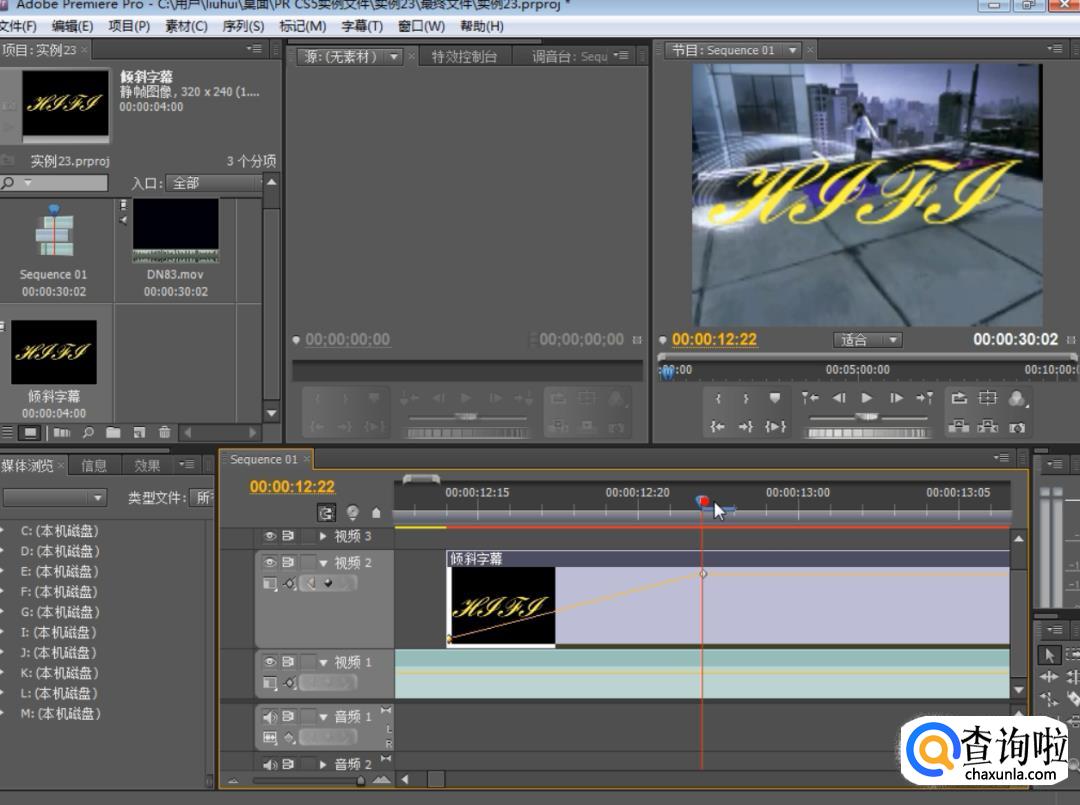Mute the 音频 1 track speaker icon
Image resolution: width=1080 pixels, height=805 pixels.
pos(270,717)
